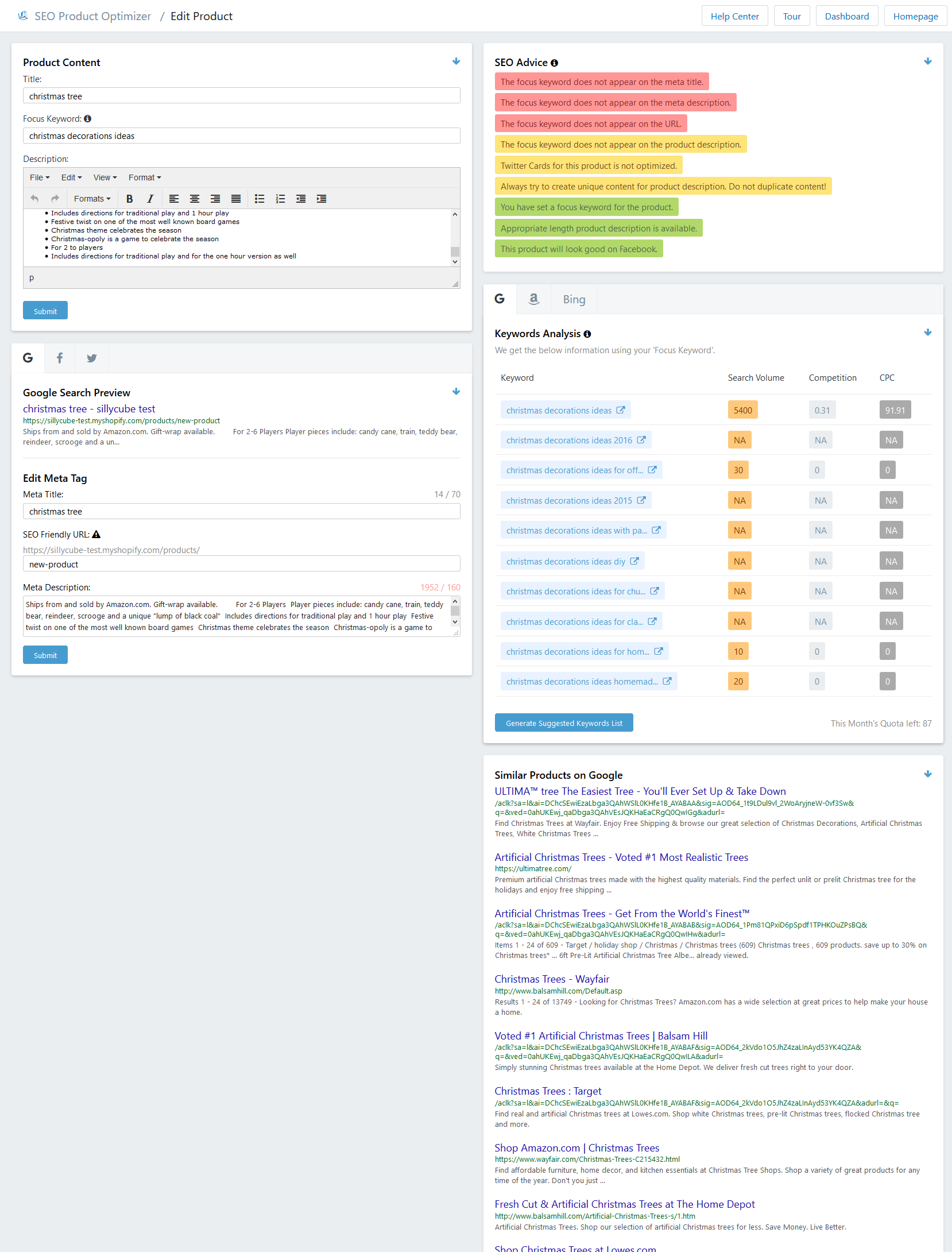Click the Focus Keyword info icon
This screenshot has width=952, height=1252.
[88, 119]
